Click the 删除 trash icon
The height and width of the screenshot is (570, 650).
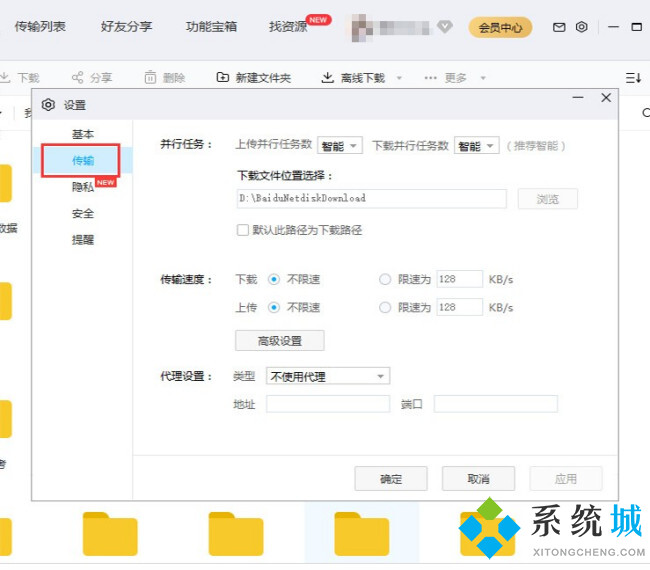coord(150,77)
